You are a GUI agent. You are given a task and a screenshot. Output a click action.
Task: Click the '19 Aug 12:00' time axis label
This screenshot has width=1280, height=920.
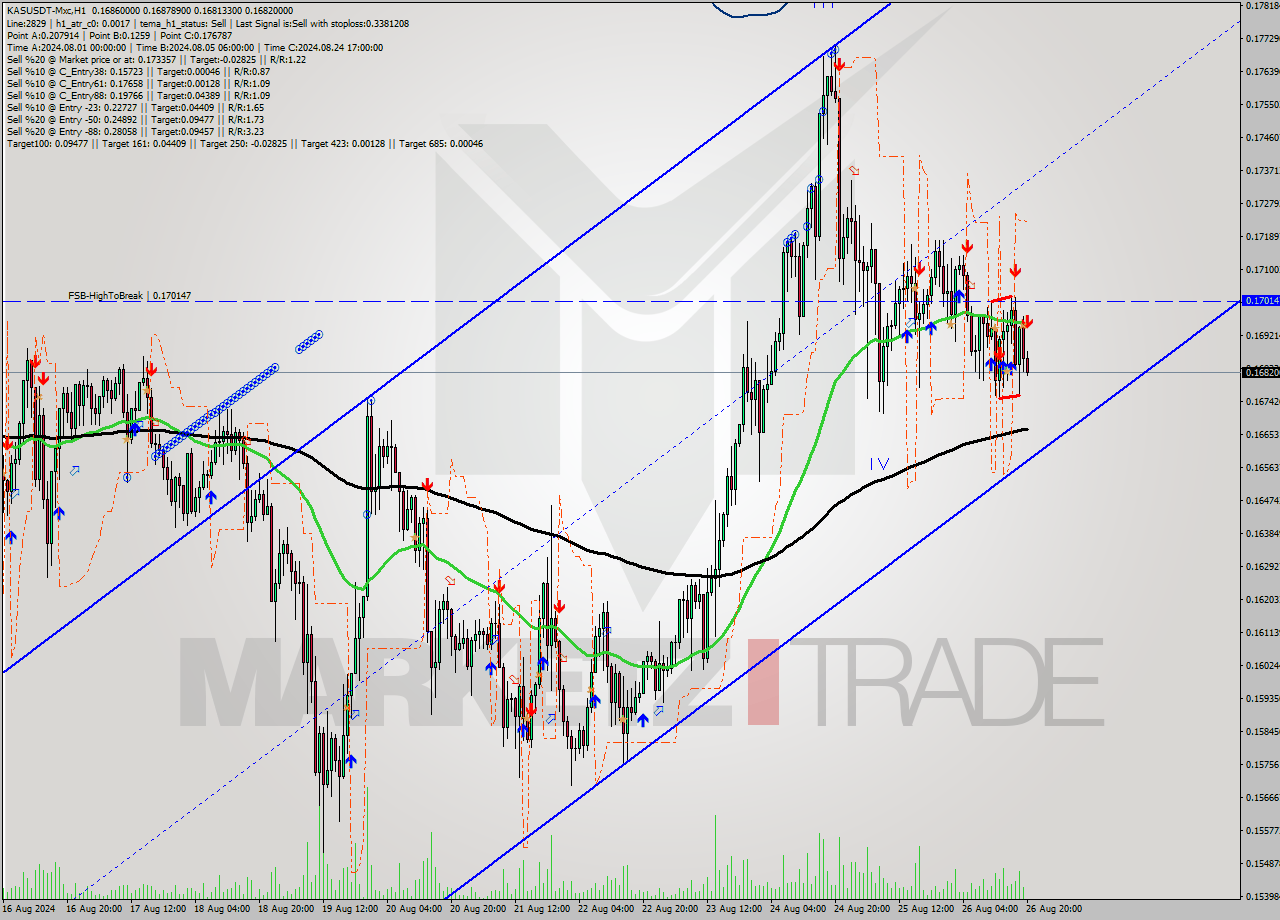click(x=350, y=909)
